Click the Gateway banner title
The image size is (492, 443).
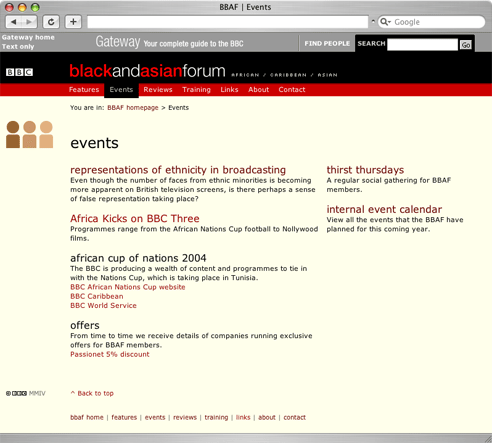118,42
